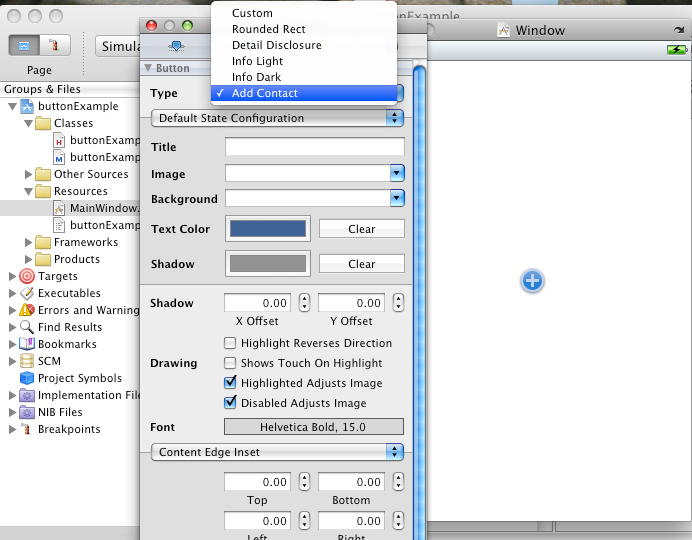This screenshot has height=540, width=692.
Task: Enable Highlight Reverses Direction checkbox
Action: [231, 343]
